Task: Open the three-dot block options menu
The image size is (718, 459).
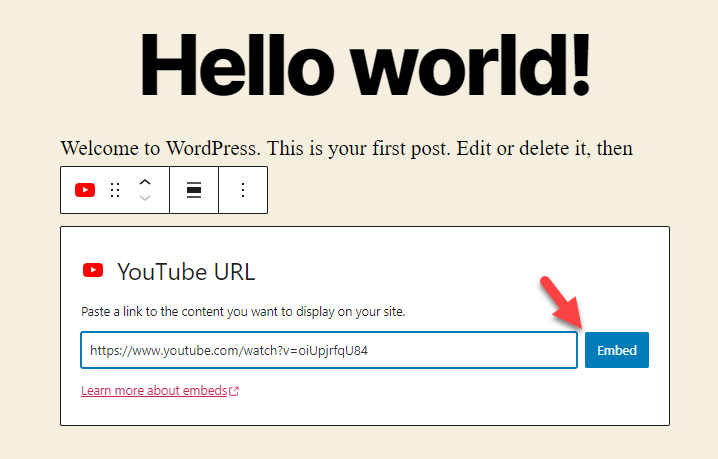Action: click(243, 190)
